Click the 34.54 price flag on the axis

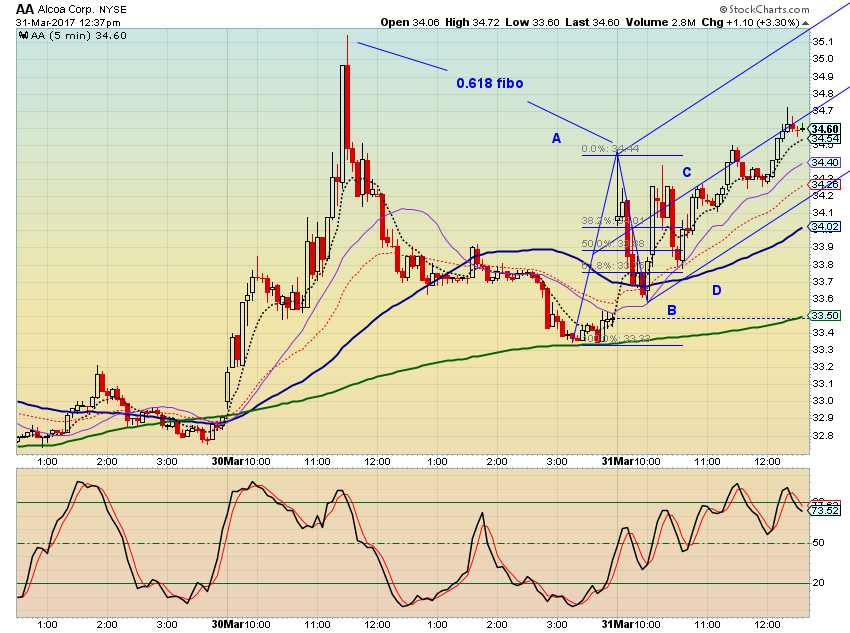pos(825,139)
